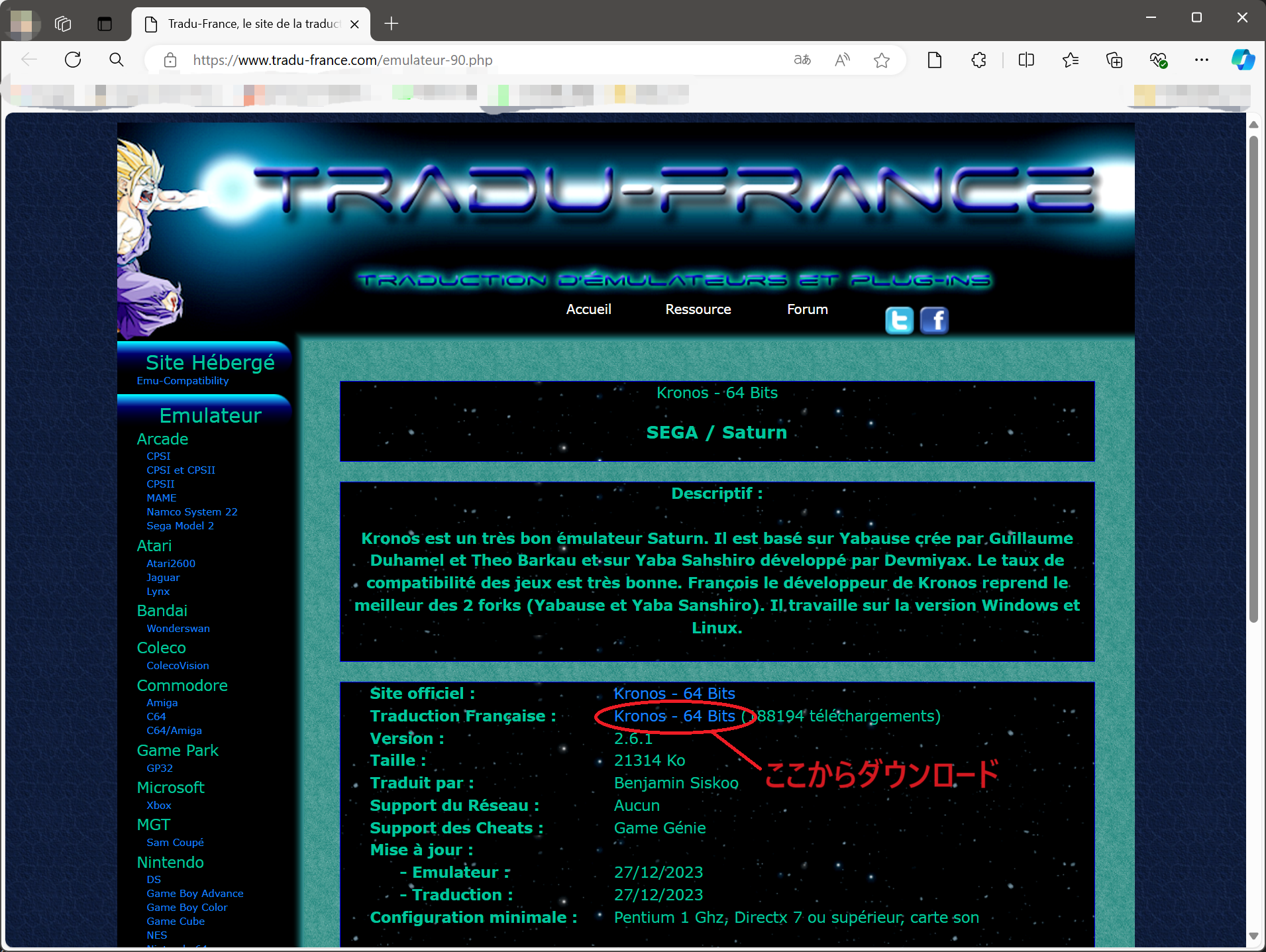Click the version value 2.6.1
Screen dimensions: 1266x952
[x=633, y=739]
